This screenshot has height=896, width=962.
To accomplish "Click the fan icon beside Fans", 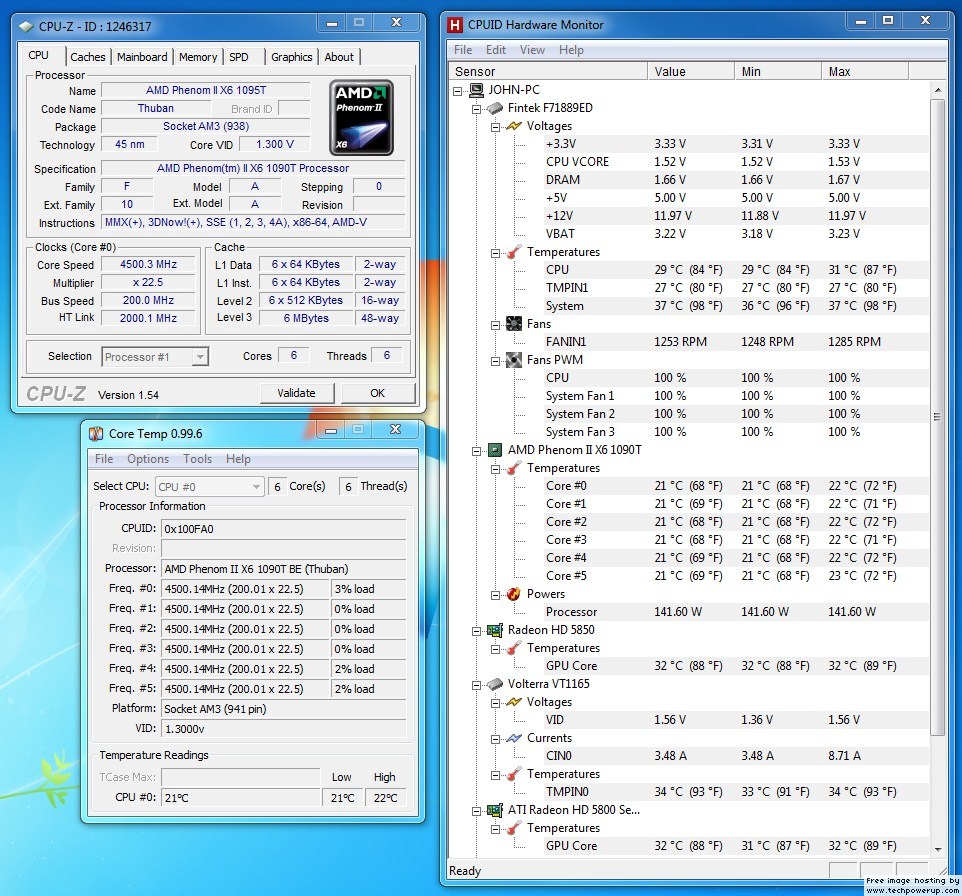I will point(514,324).
